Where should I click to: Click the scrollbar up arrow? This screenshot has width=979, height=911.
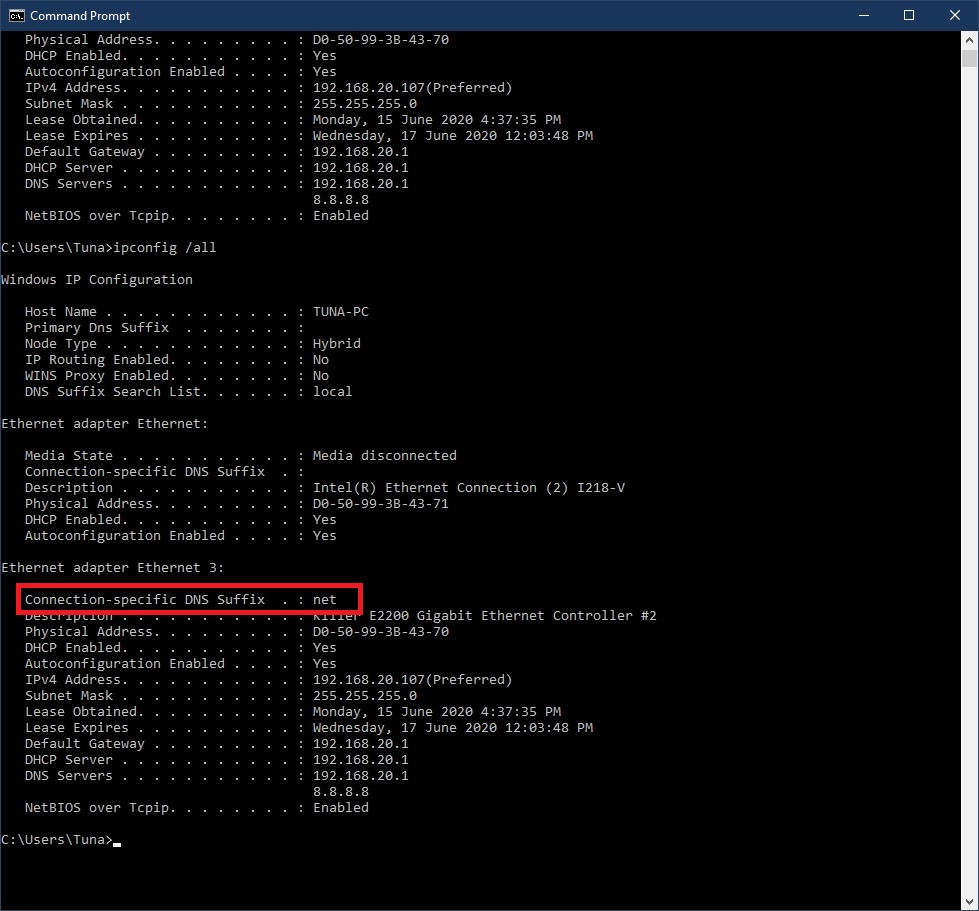[969, 41]
